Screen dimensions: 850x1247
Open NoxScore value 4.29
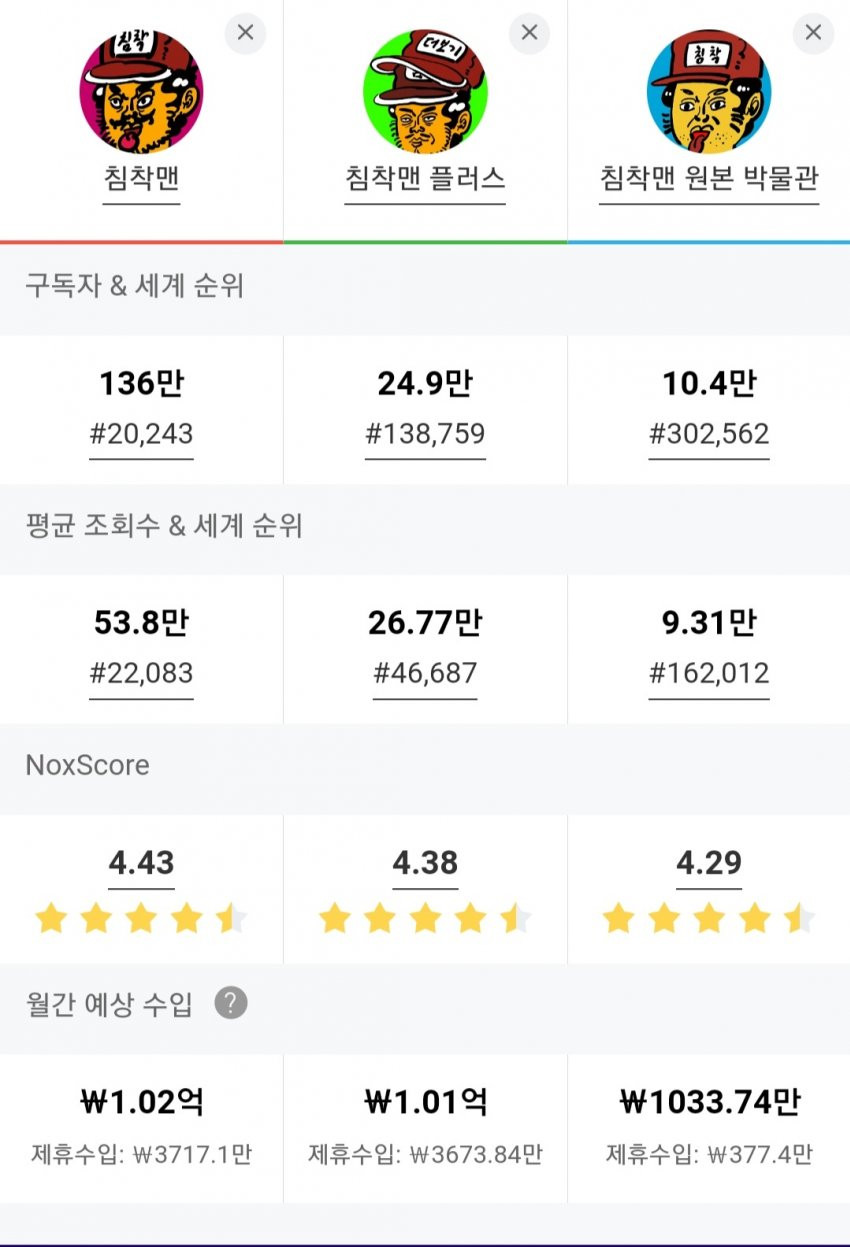[x=709, y=863]
